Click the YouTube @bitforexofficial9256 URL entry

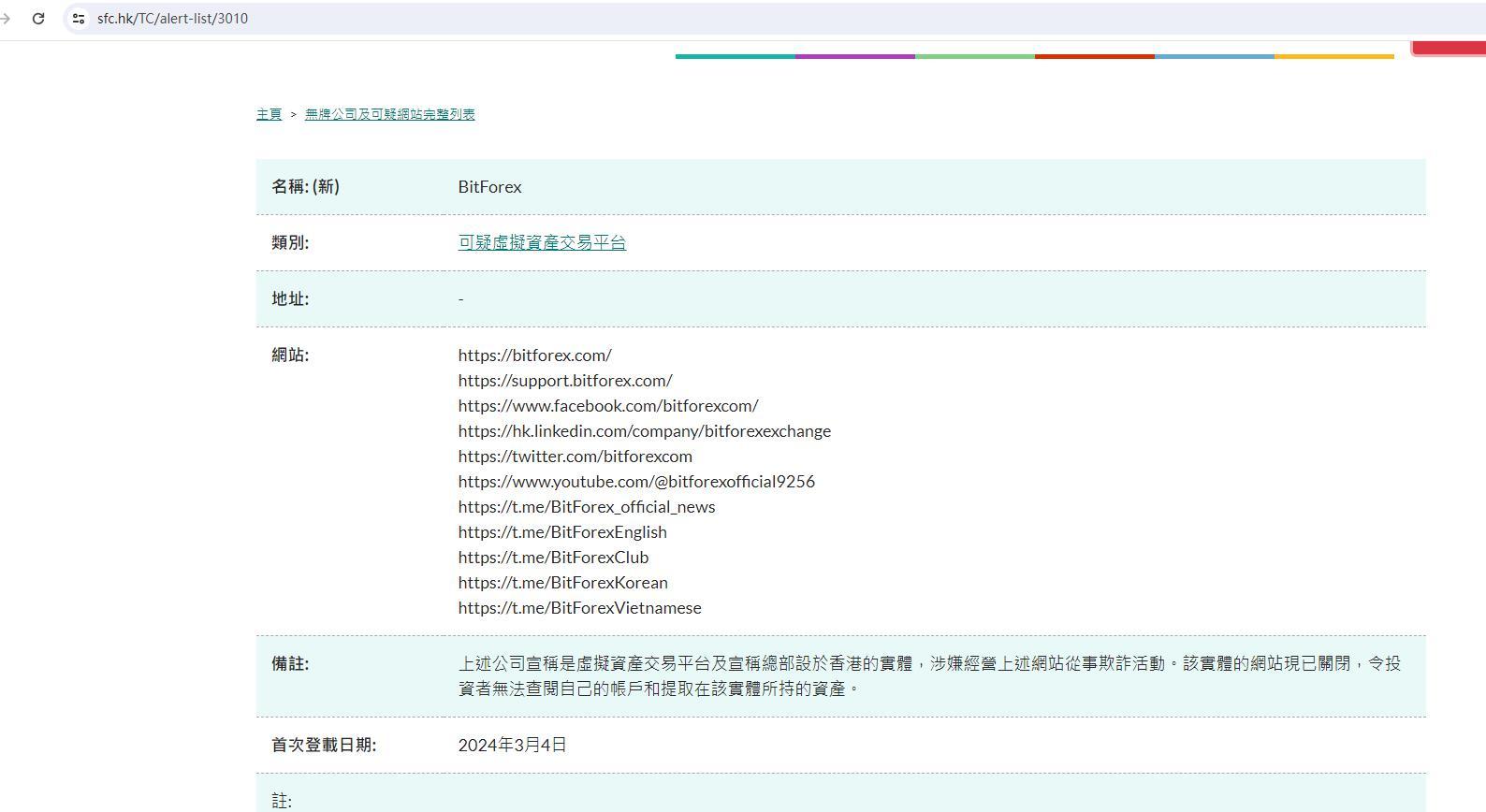click(x=636, y=482)
